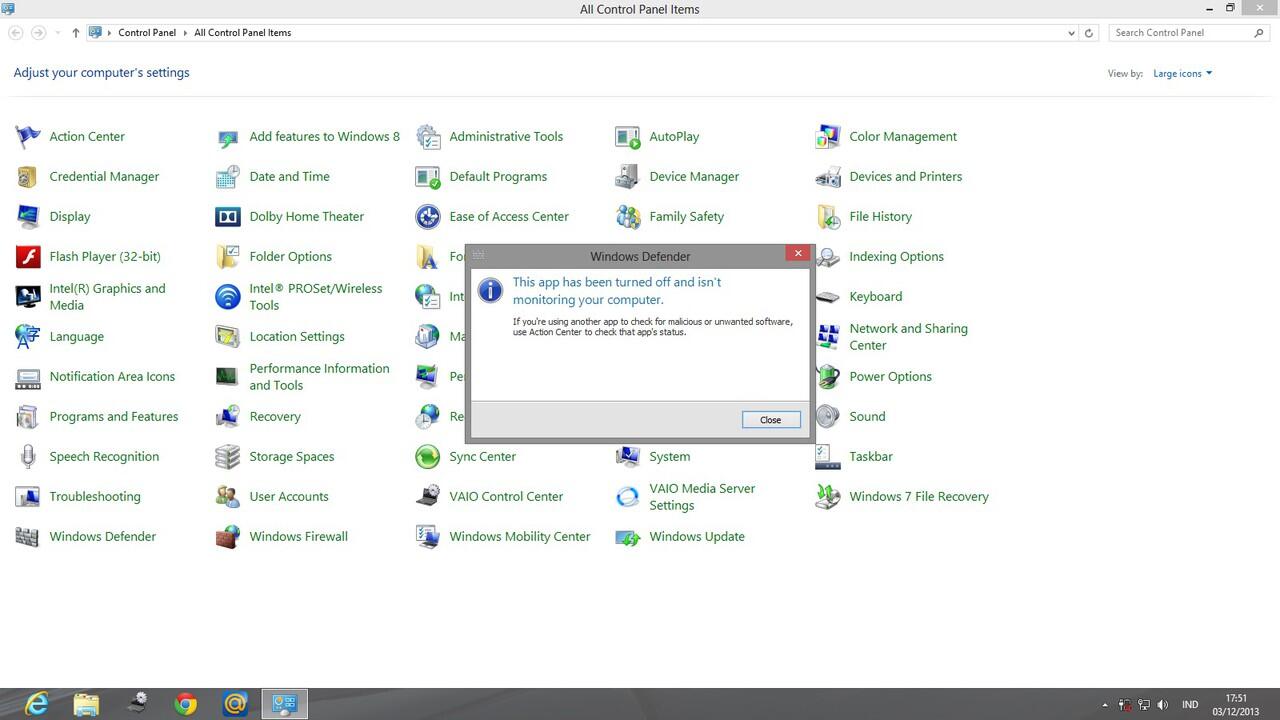Open the Device Manager icon
This screenshot has width=1280, height=720.
click(x=628, y=177)
